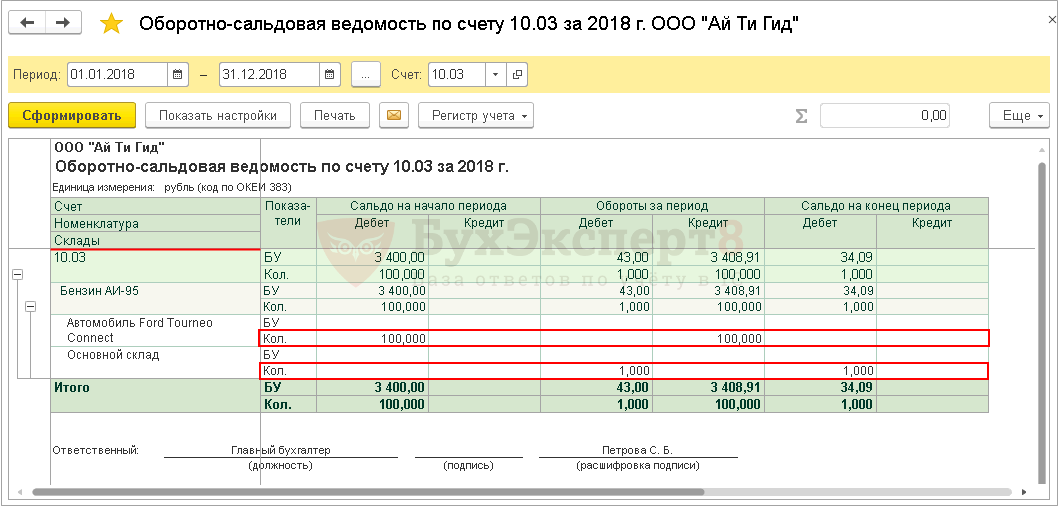Screen dimensions: 1058x506
Task: Click the Сформировать button
Action: point(72,116)
